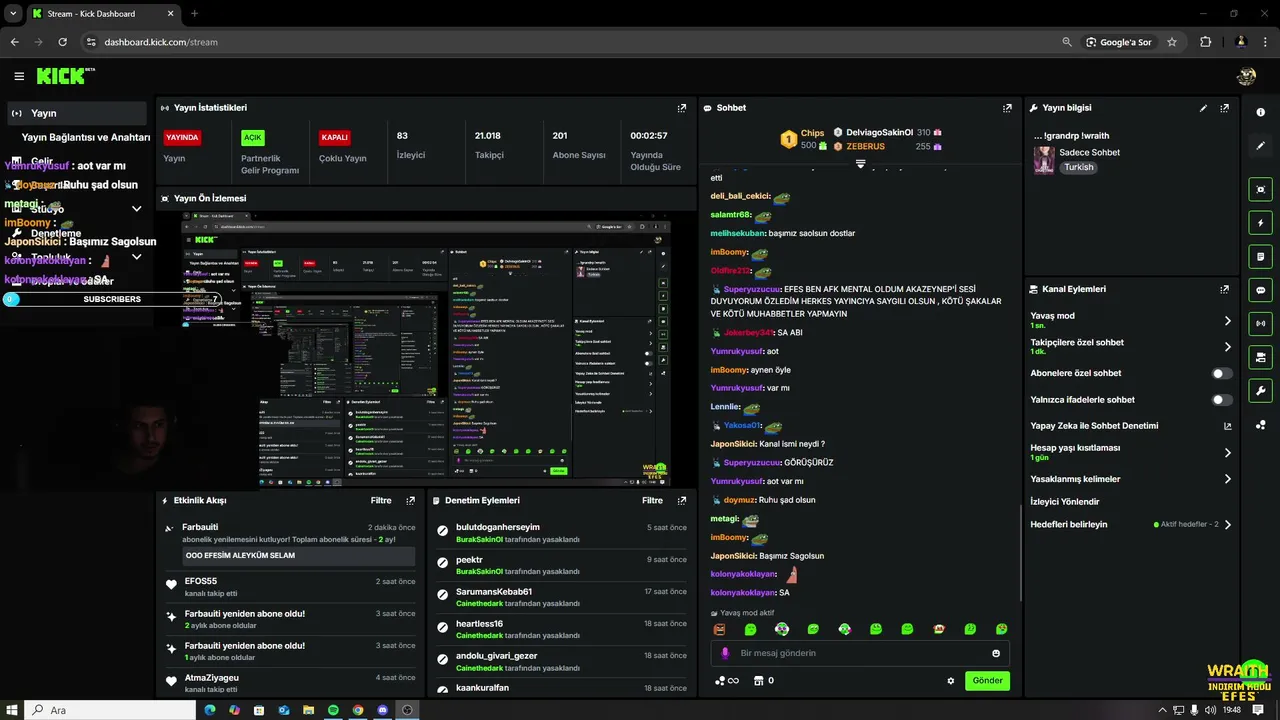Expand the Stüdyo sidebar section
This screenshot has width=1280, height=720.
point(137,209)
